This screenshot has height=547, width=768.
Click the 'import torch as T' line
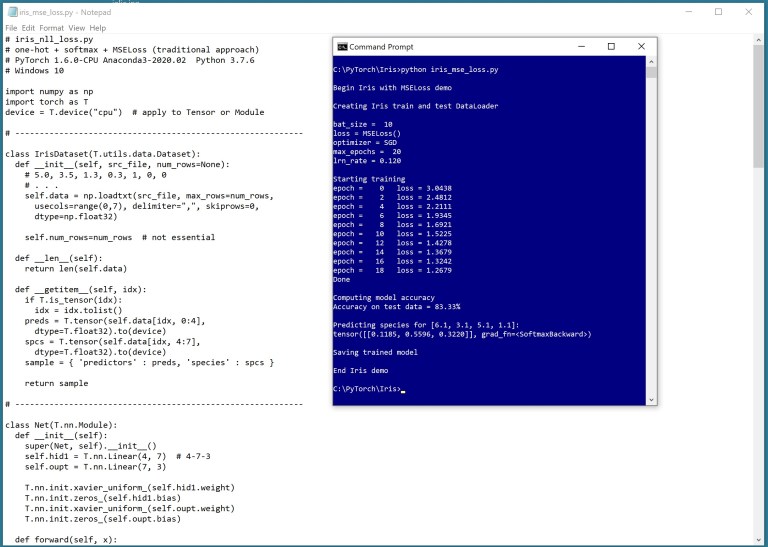point(47,102)
